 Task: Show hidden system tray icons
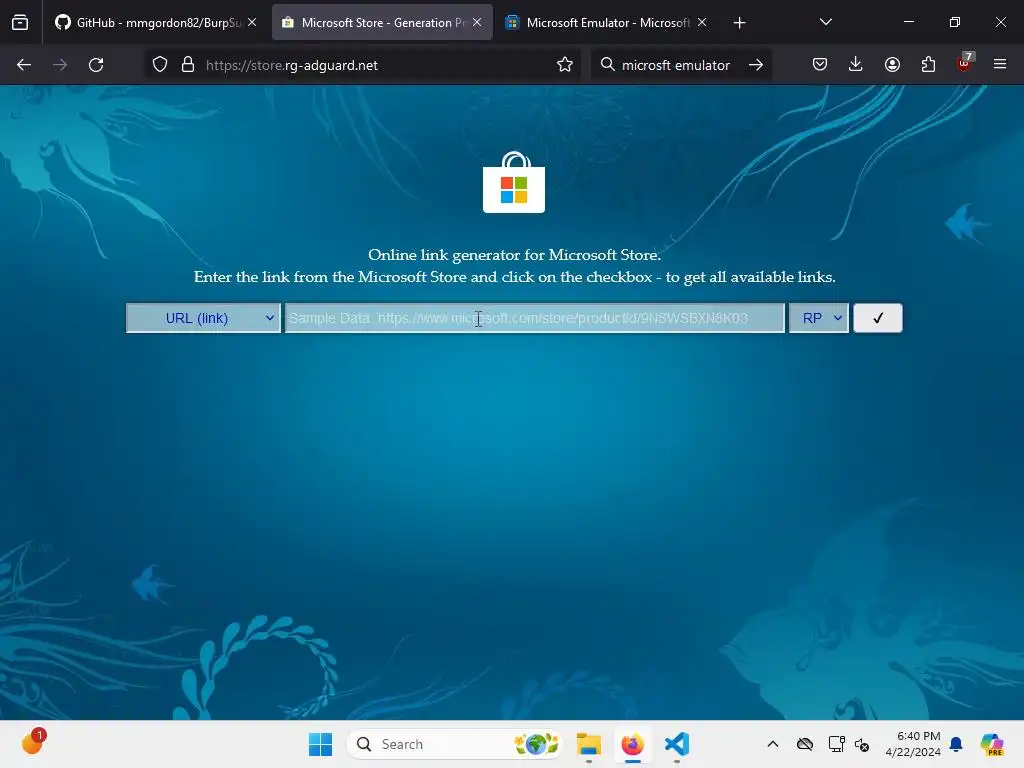773,744
